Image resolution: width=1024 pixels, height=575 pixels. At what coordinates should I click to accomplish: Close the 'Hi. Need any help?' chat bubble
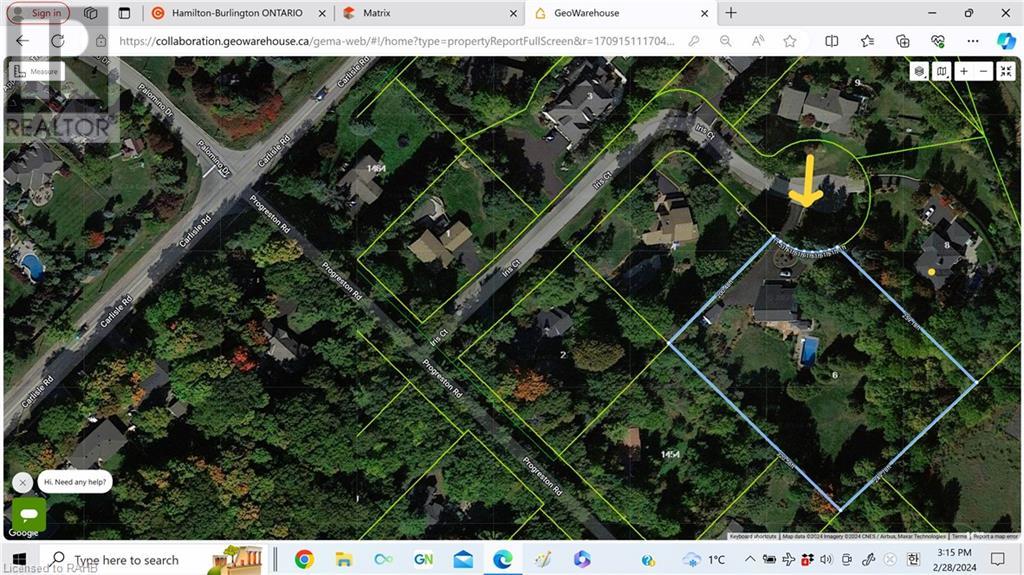[x=22, y=482]
